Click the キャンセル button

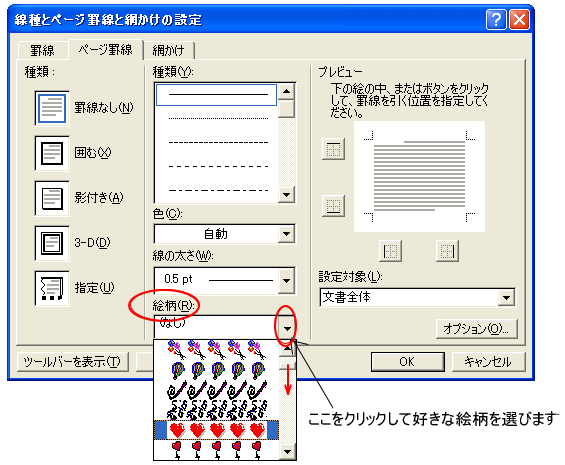[x=488, y=362]
